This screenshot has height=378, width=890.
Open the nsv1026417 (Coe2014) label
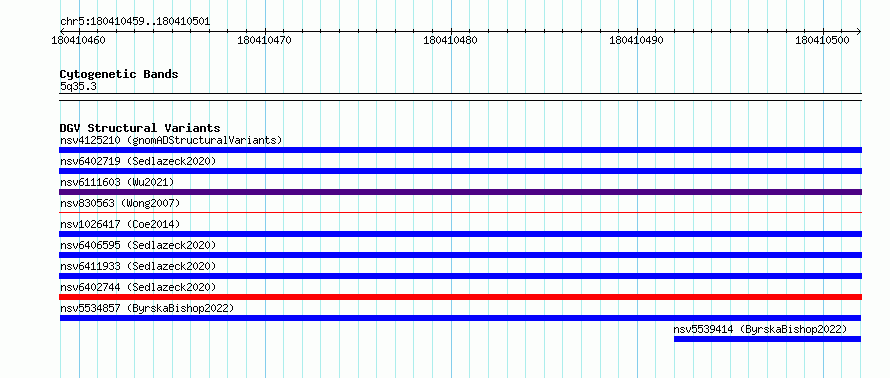120,224
